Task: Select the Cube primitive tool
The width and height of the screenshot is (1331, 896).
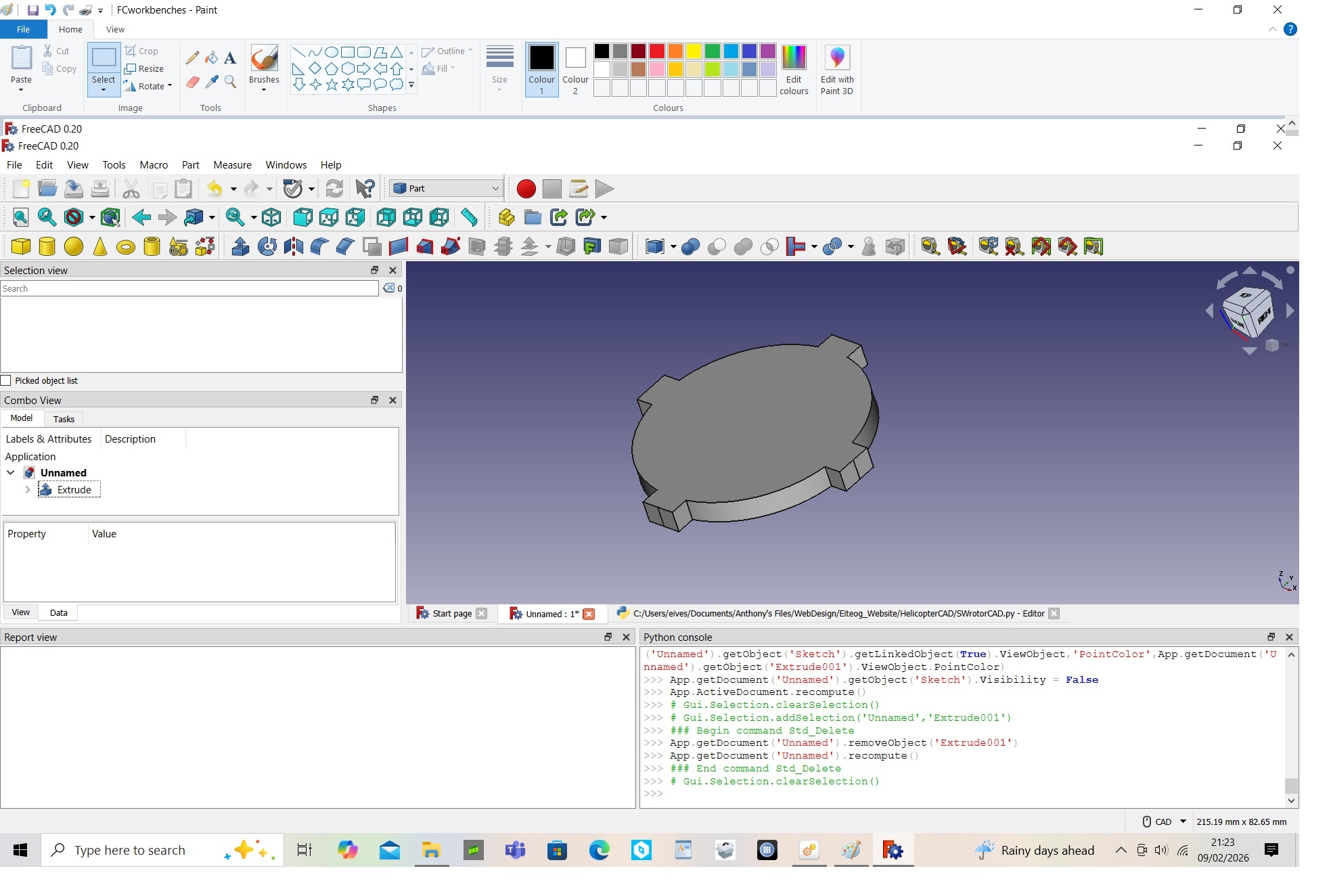Action: pos(20,246)
